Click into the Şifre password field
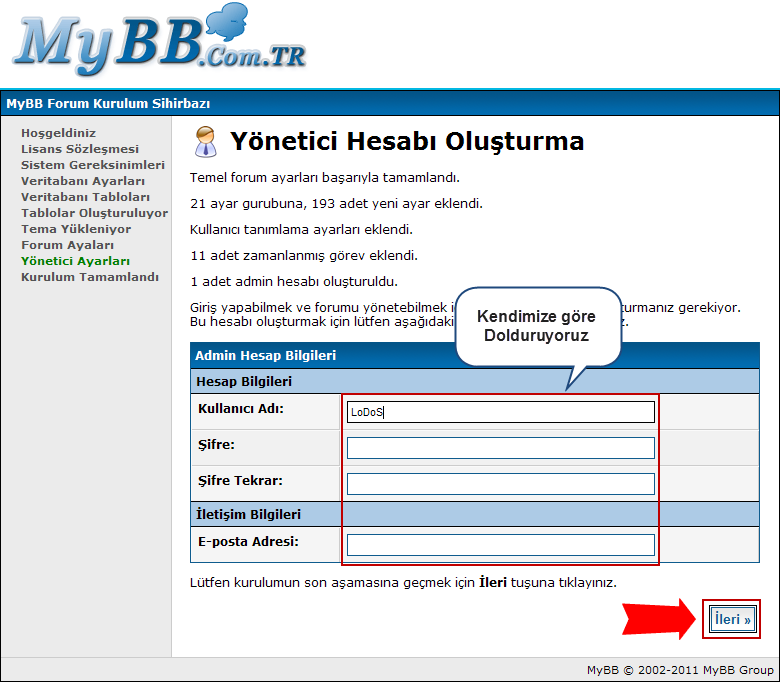The image size is (780, 682). point(500,448)
